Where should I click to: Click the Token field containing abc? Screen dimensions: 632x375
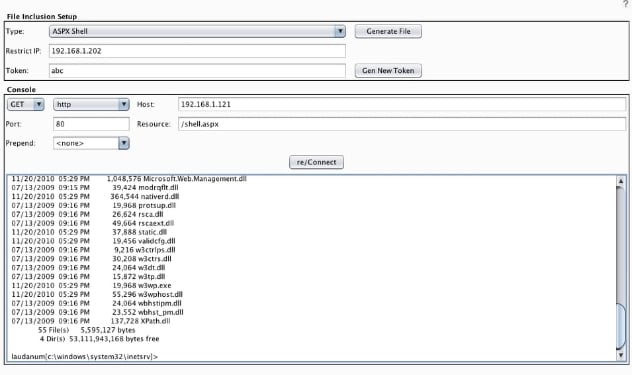(x=197, y=71)
